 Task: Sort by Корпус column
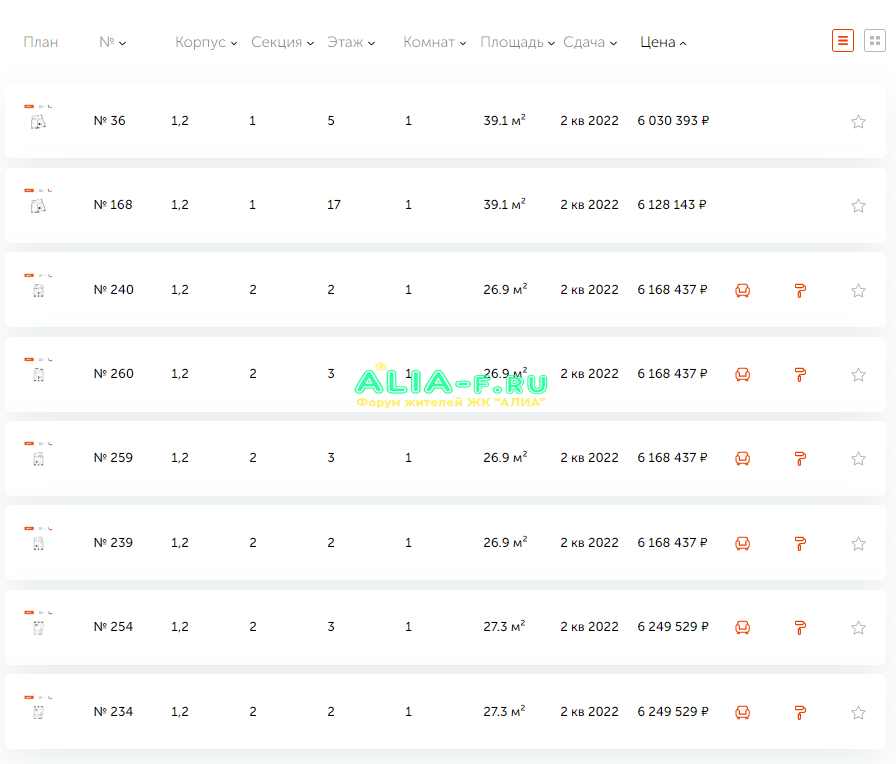[x=206, y=42]
